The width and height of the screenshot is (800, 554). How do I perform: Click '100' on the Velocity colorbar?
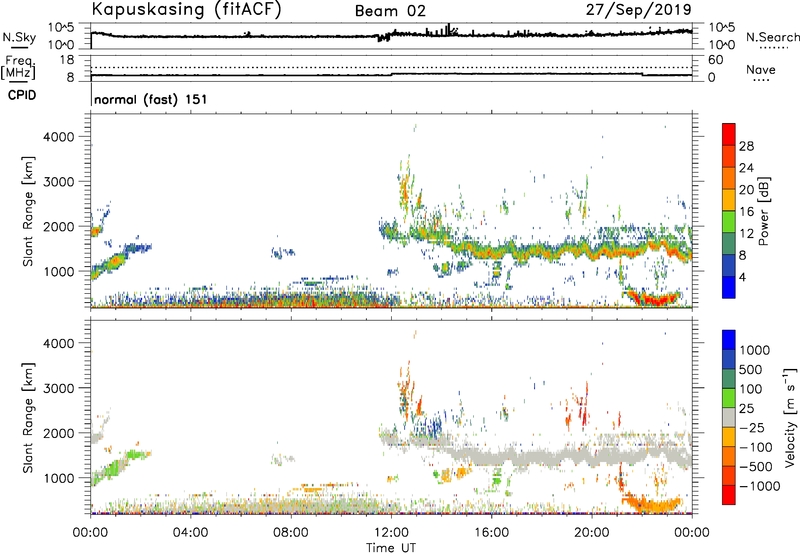pyautogui.click(x=753, y=389)
